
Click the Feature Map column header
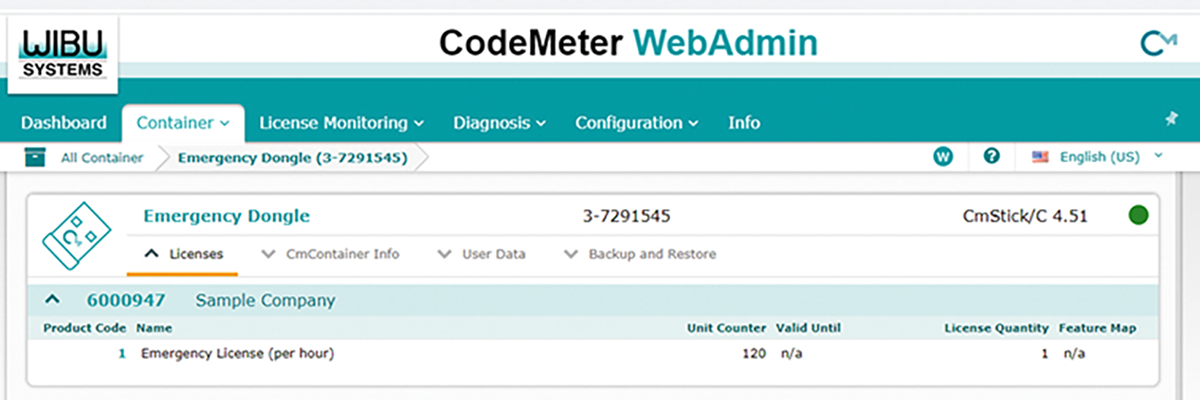click(1097, 327)
